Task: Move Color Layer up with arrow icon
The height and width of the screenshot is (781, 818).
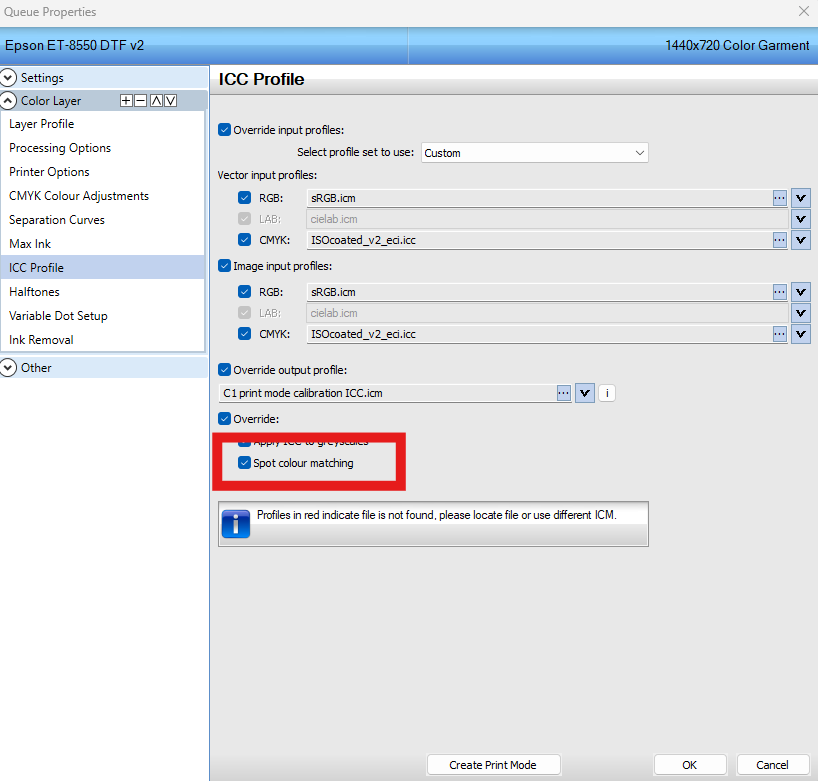Action: [156, 101]
